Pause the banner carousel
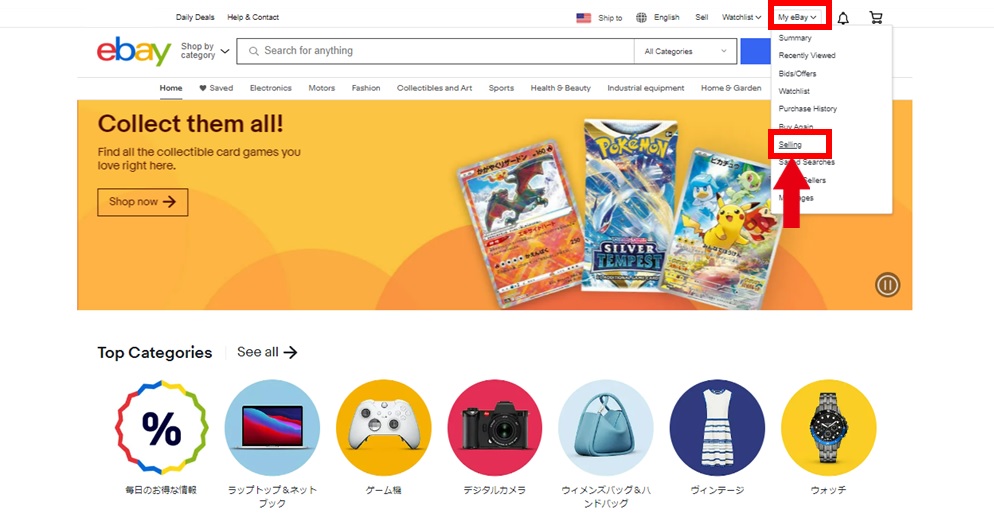This screenshot has width=994, height=531. pyautogui.click(x=888, y=285)
